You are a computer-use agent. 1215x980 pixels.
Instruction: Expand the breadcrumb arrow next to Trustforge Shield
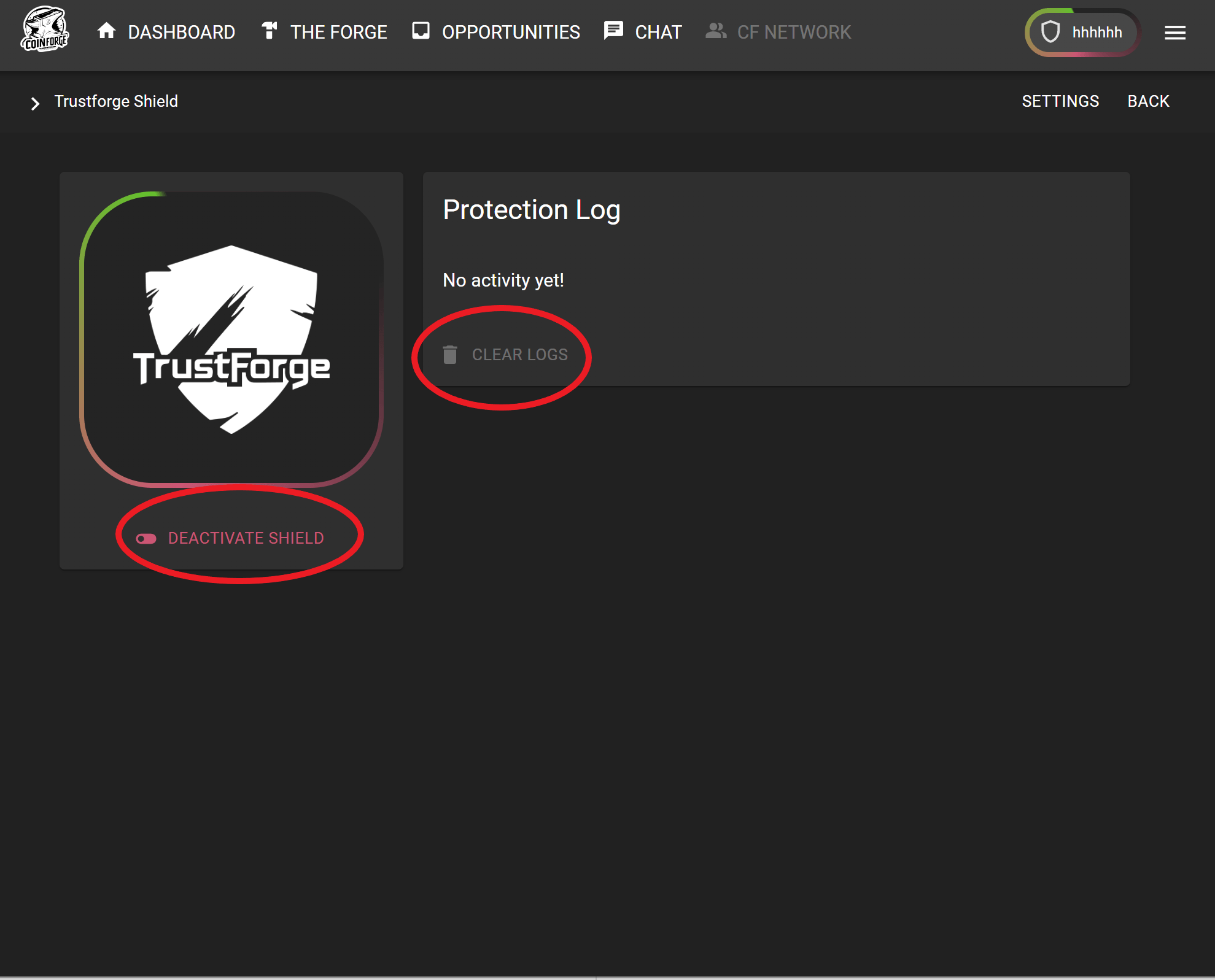(x=35, y=102)
